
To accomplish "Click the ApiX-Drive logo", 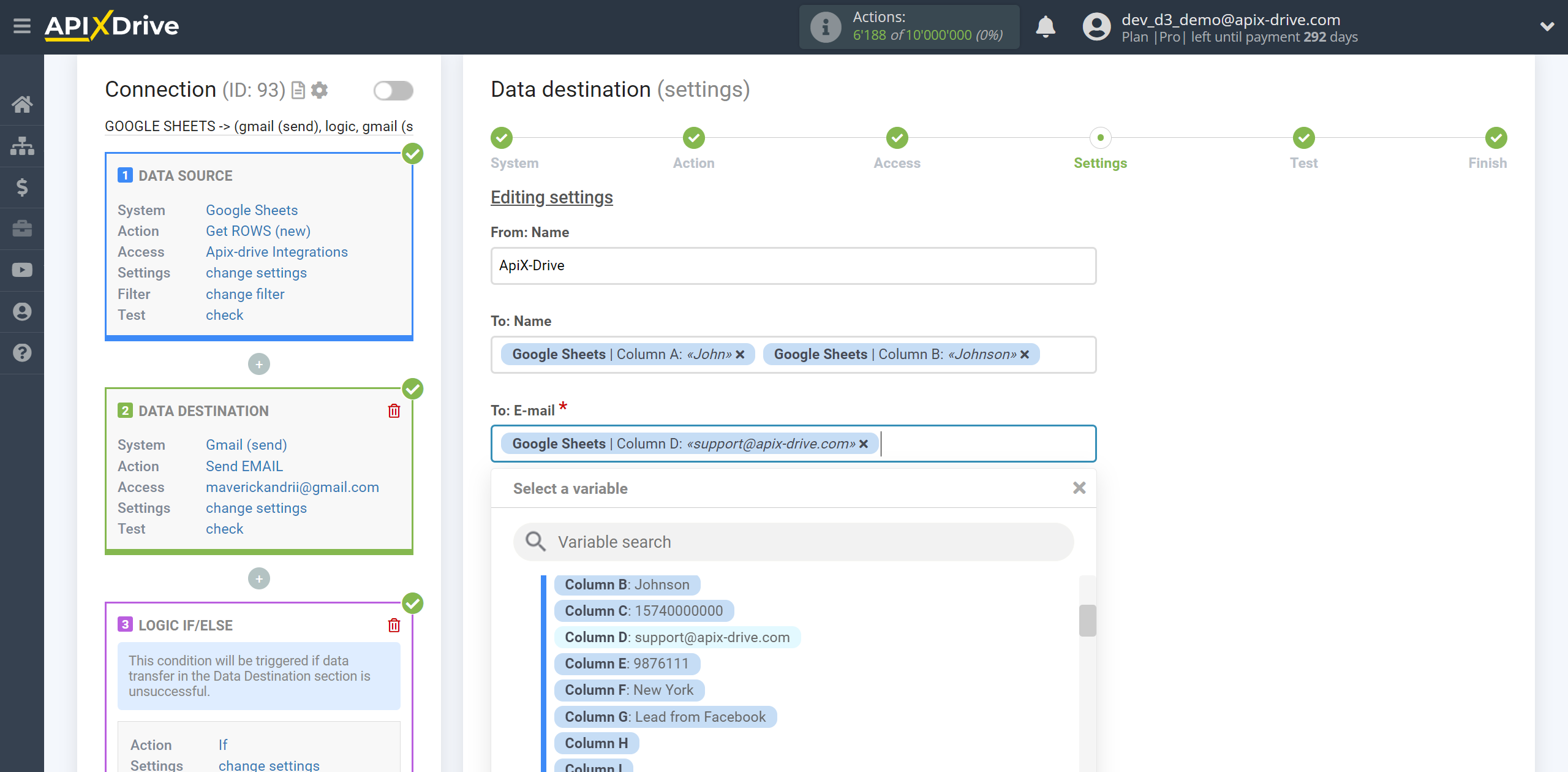I will (112, 26).
